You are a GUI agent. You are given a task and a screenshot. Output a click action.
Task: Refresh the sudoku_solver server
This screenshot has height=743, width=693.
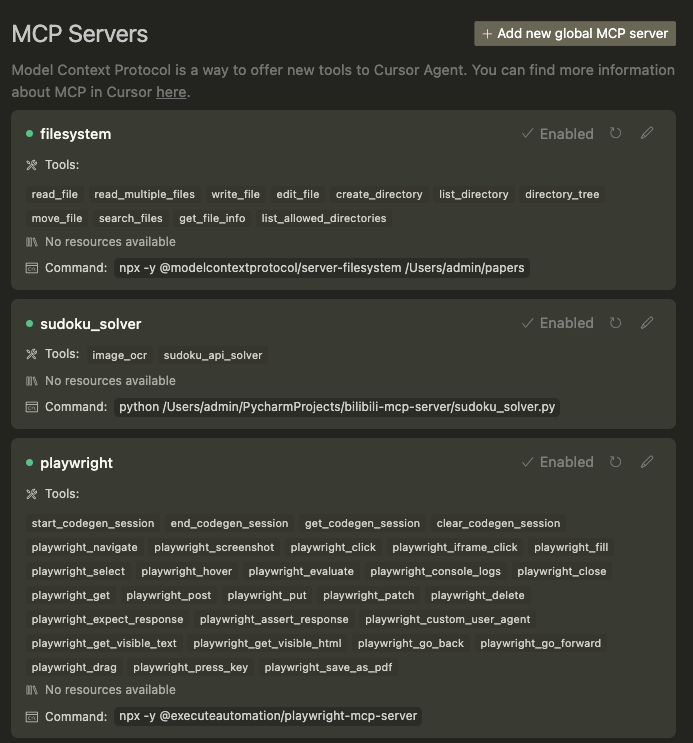pyautogui.click(x=615, y=323)
